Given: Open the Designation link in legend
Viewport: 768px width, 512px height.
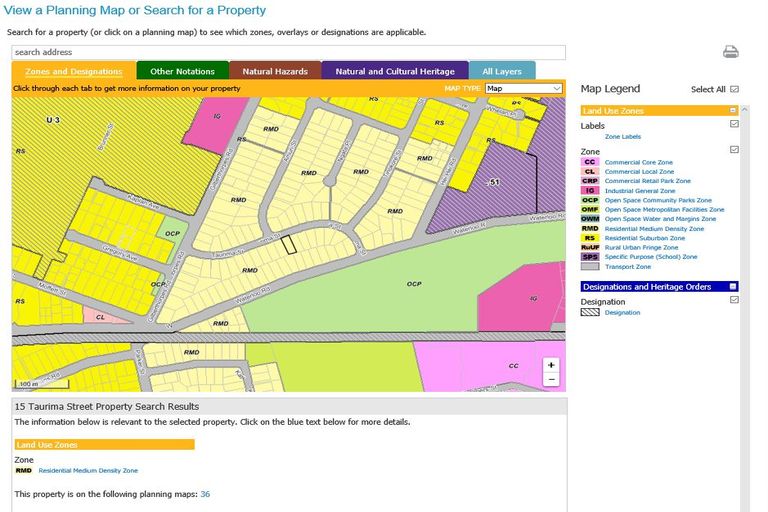Looking at the screenshot, I should 623,312.
